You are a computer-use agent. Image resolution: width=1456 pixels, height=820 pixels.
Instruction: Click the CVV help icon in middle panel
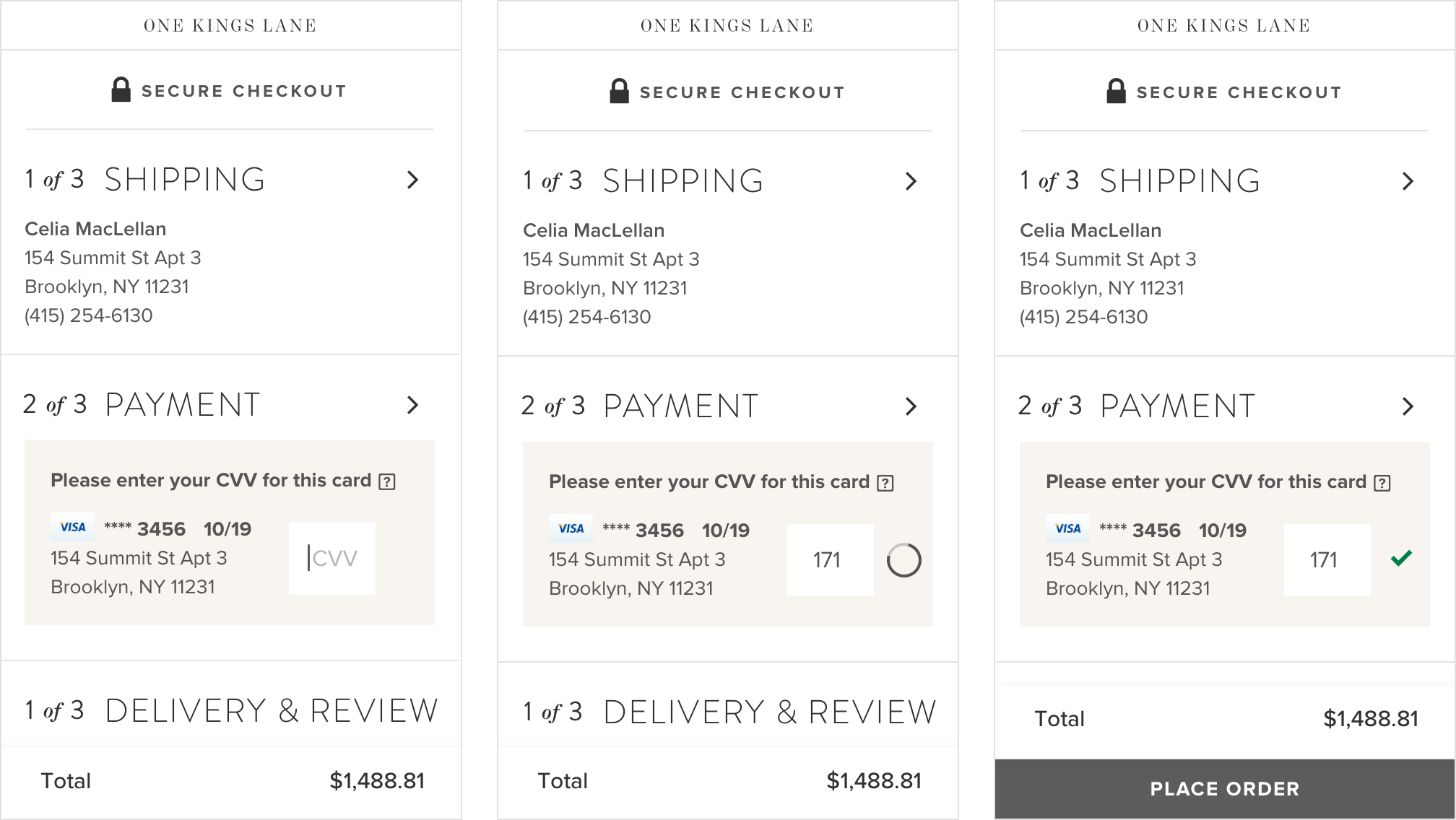tap(885, 483)
